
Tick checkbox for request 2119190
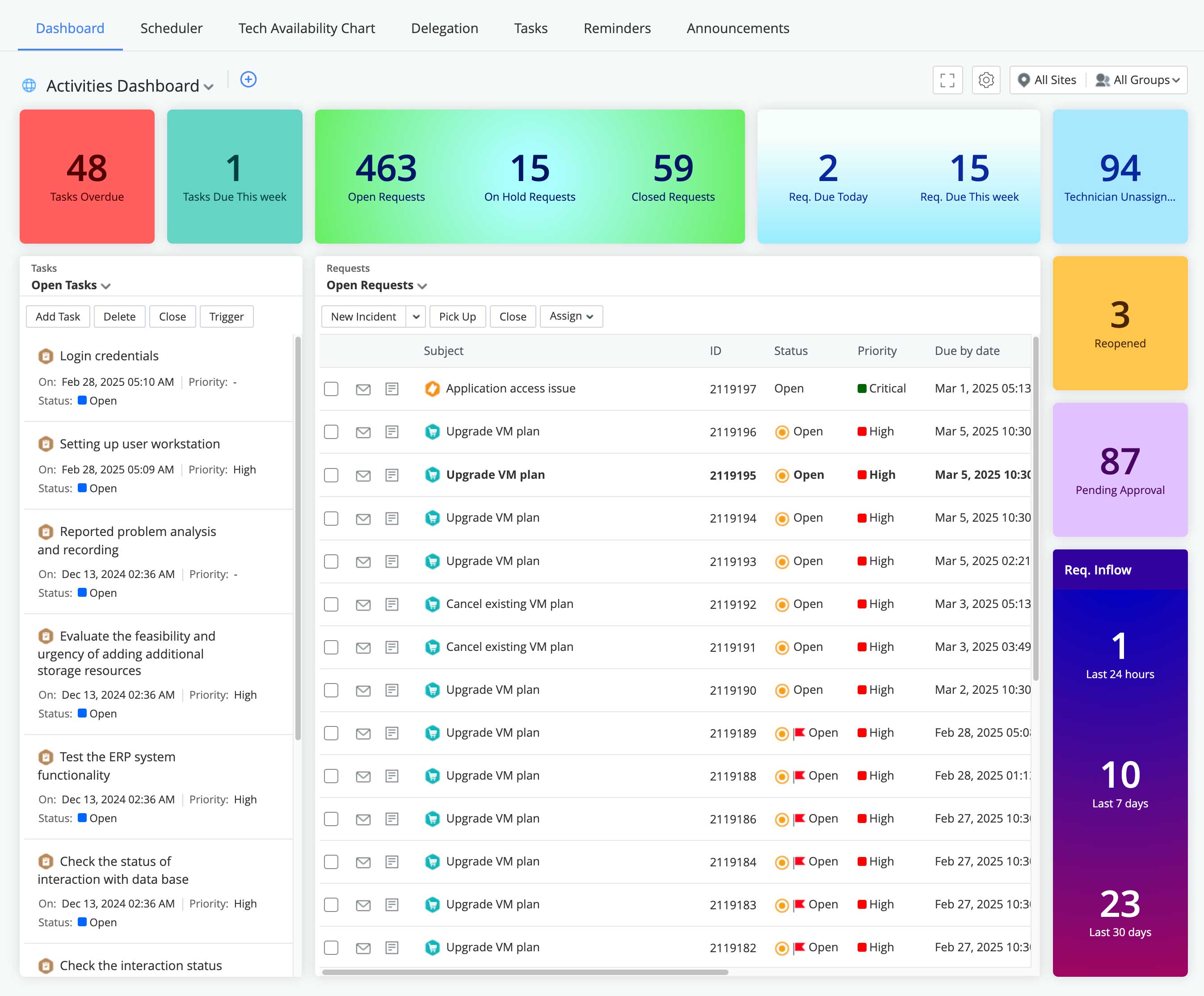pyautogui.click(x=331, y=690)
